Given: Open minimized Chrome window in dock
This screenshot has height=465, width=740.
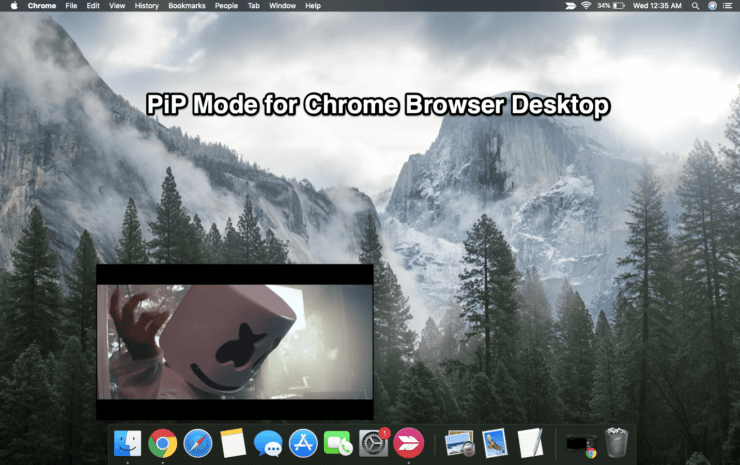Looking at the screenshot, I should pos(581,446).
